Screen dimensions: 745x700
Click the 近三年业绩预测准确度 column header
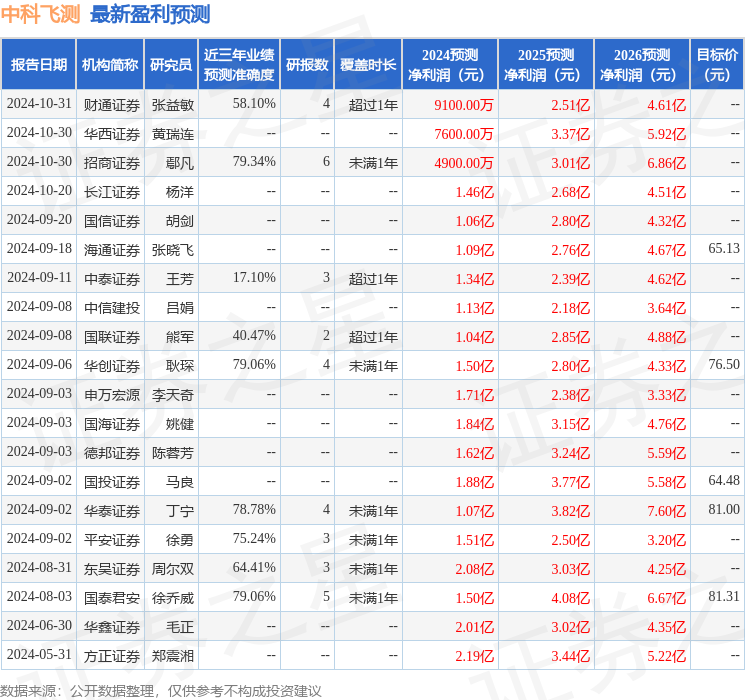point(239,65)
